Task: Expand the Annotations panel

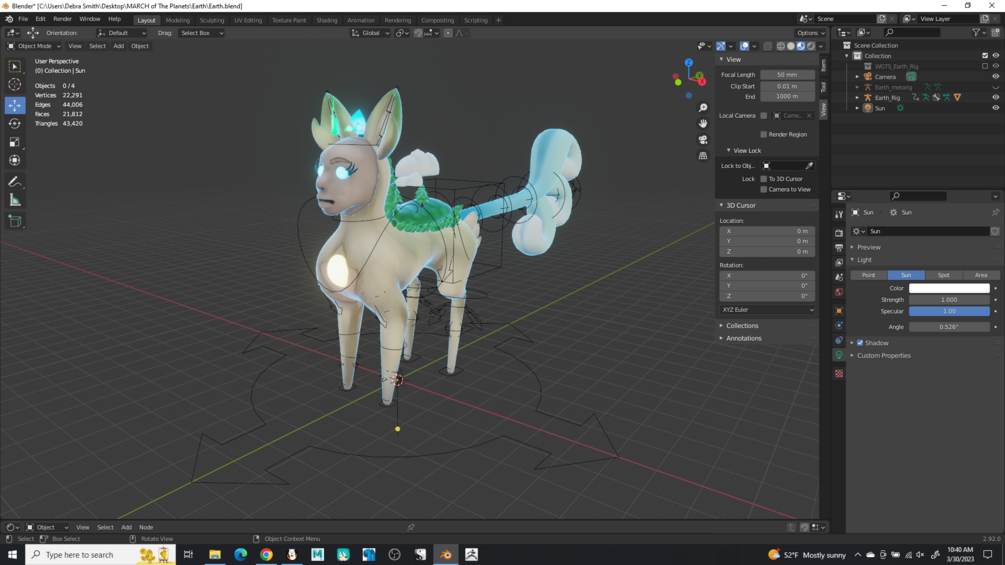Action: click(x=742, y=338)
